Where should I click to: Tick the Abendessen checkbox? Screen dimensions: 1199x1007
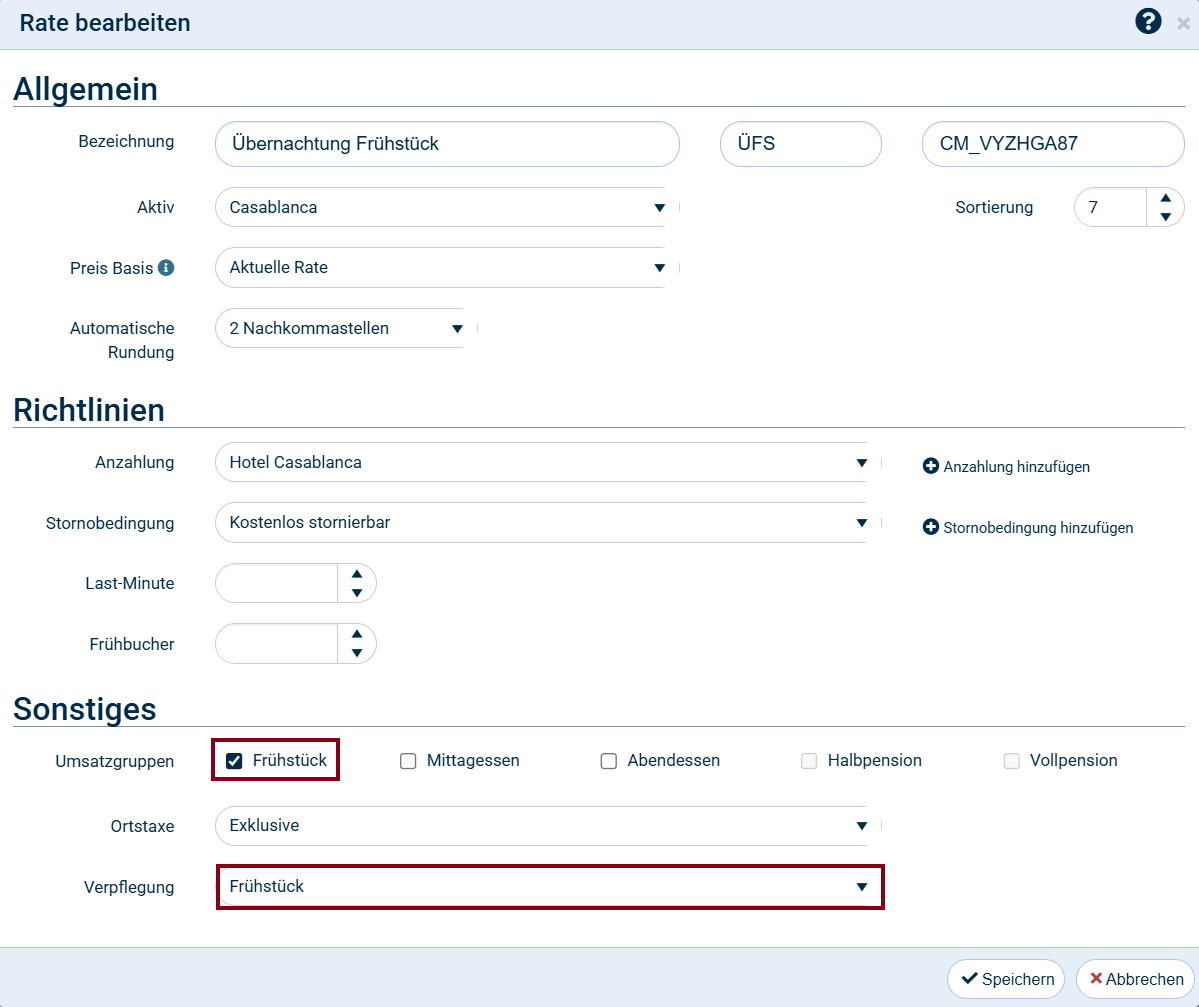(608, 761)
